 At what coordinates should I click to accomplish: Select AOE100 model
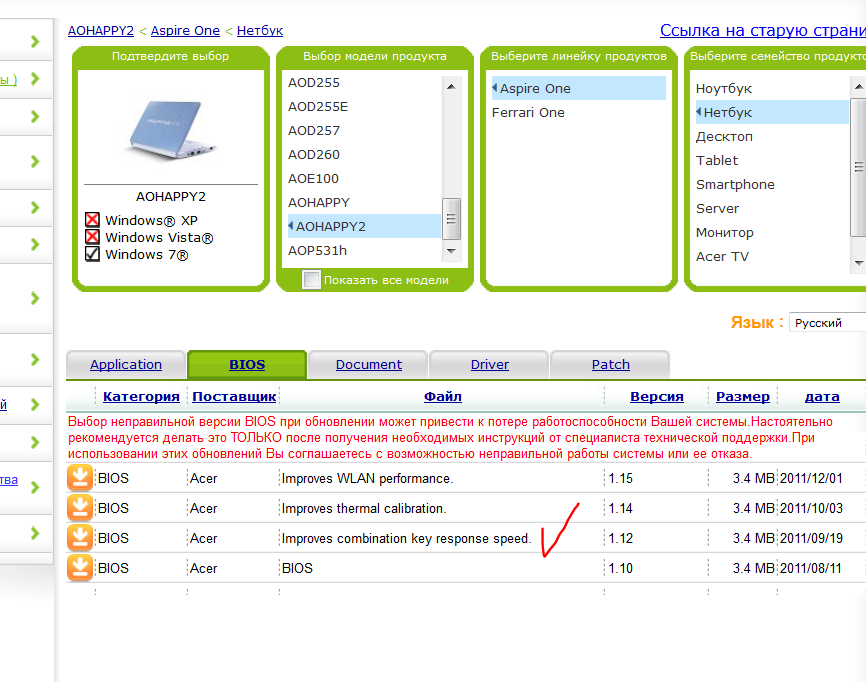364,179
